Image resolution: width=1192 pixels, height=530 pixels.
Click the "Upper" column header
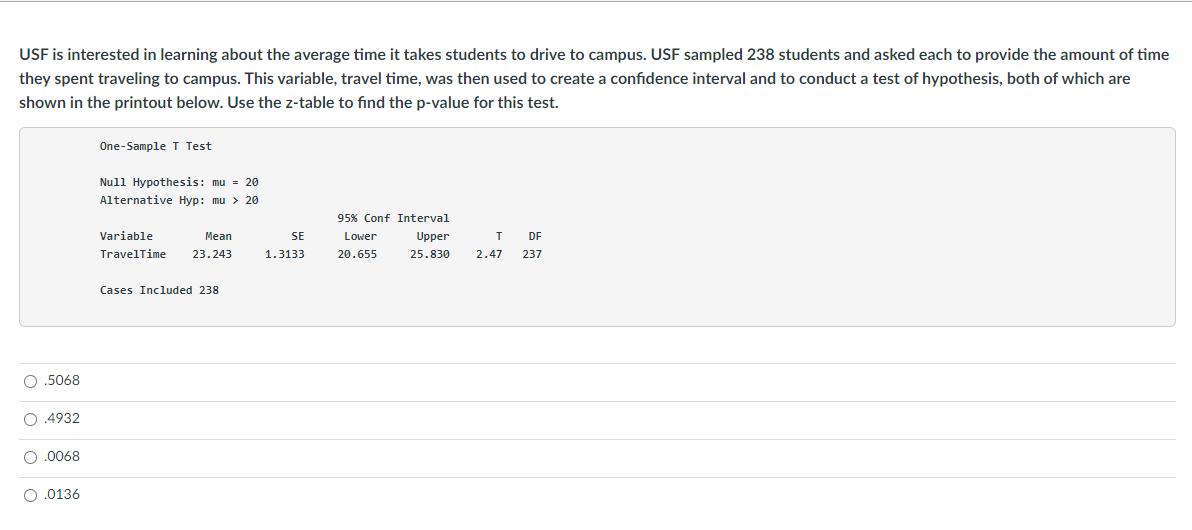[x=433, y=236]
